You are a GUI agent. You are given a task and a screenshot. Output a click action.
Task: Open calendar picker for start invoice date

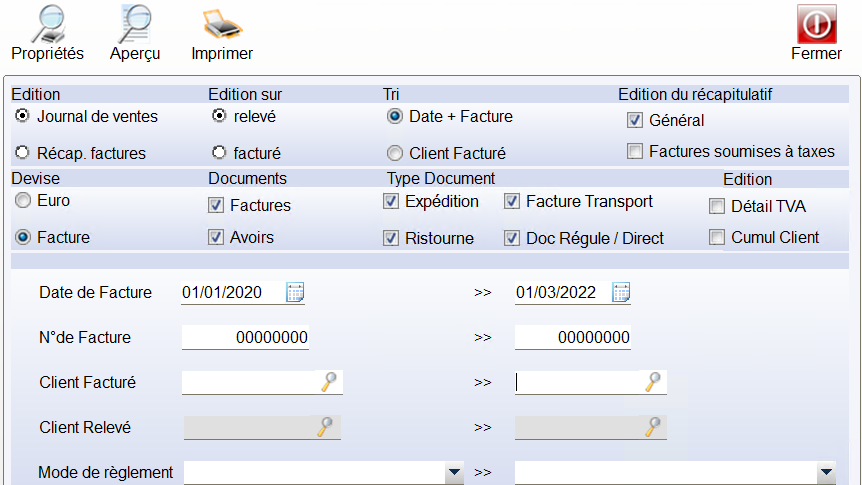coord(295,293)
